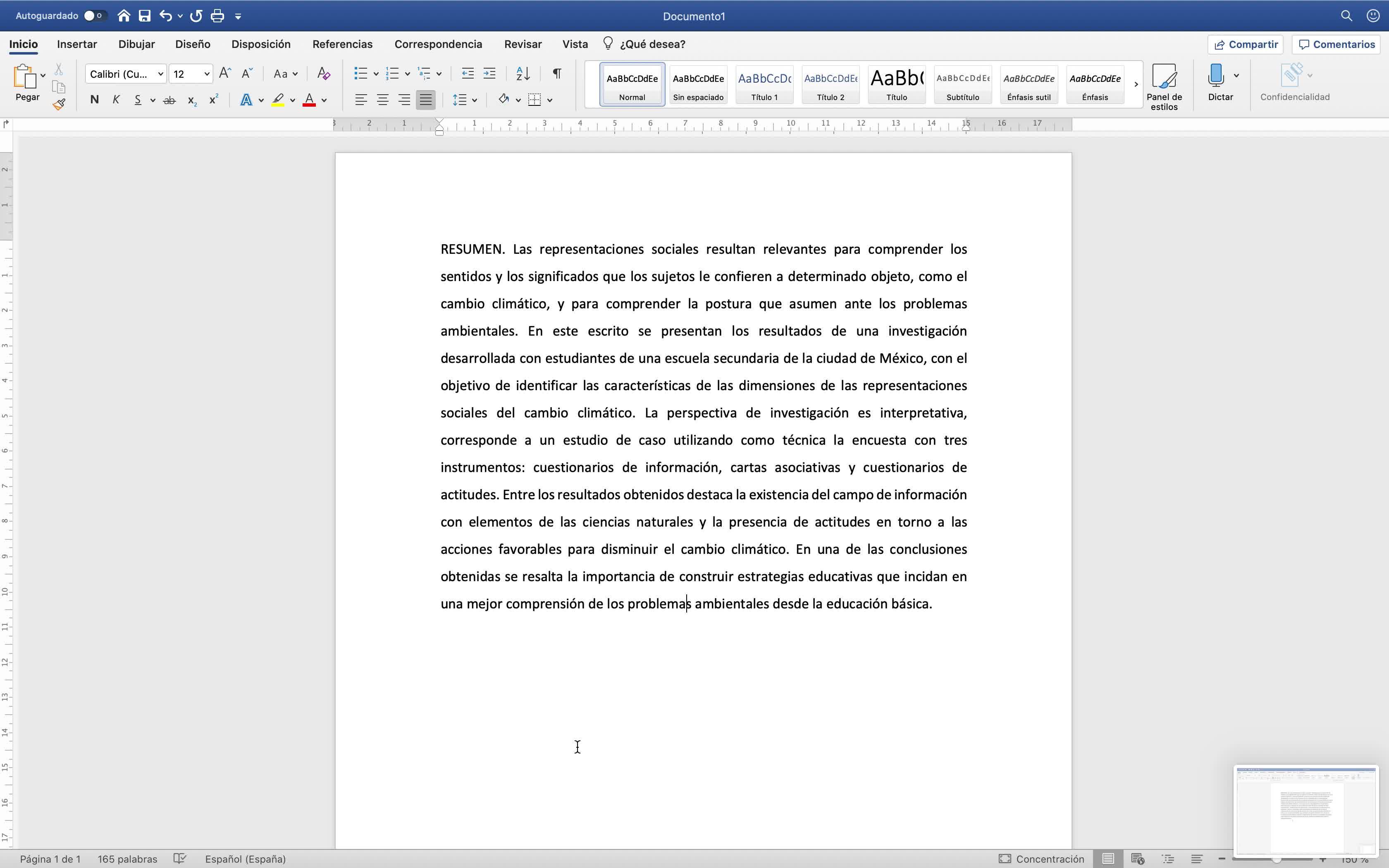Click the print icon in title bar
Viewport: 1389px width, 868px height.
point(217,16)
